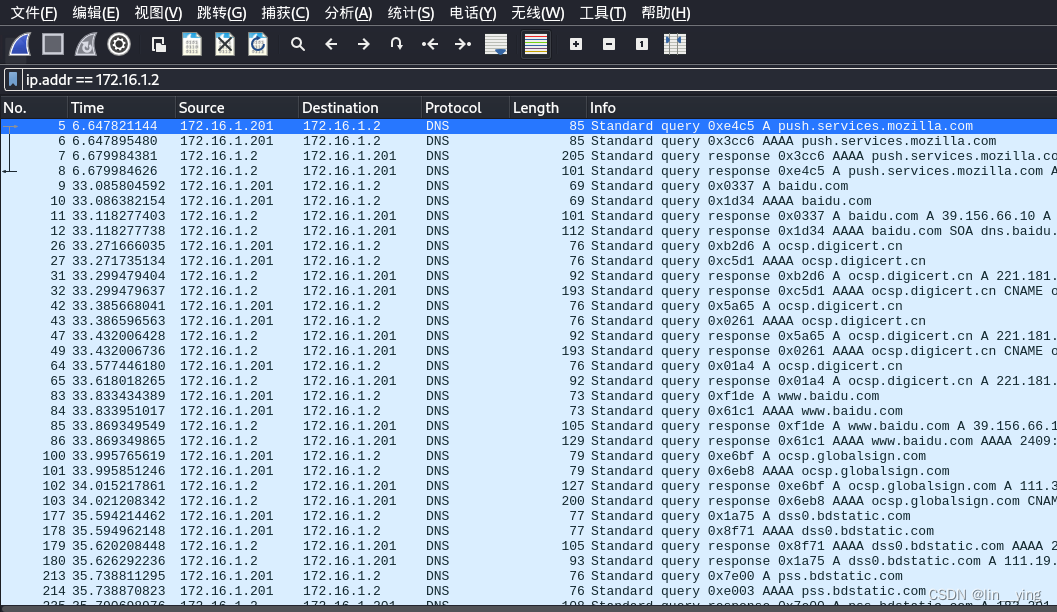Select packet 10 query AAAA baidu.com

click(528, 201)
